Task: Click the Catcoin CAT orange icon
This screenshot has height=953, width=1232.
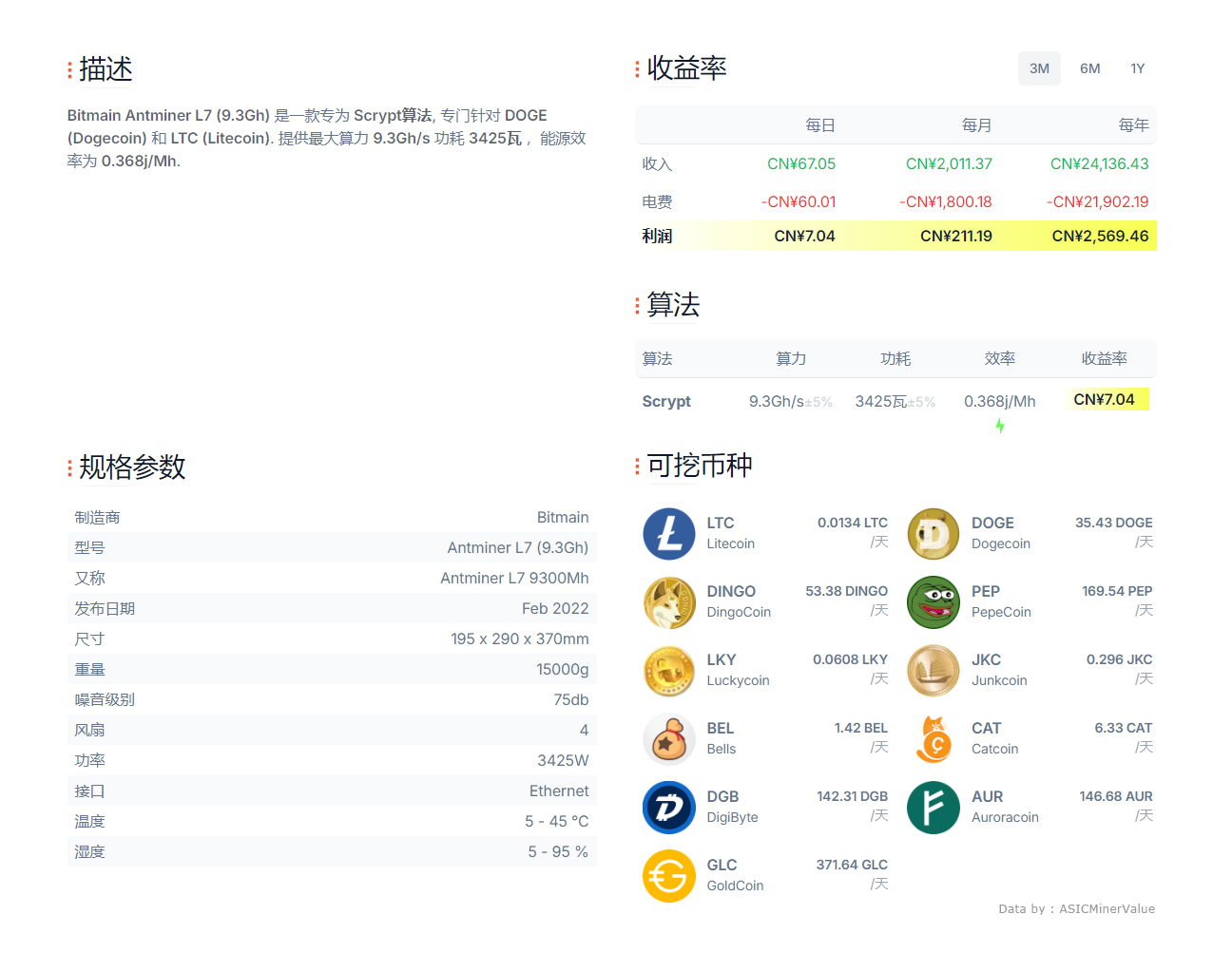Action: [x=934, y=739]
